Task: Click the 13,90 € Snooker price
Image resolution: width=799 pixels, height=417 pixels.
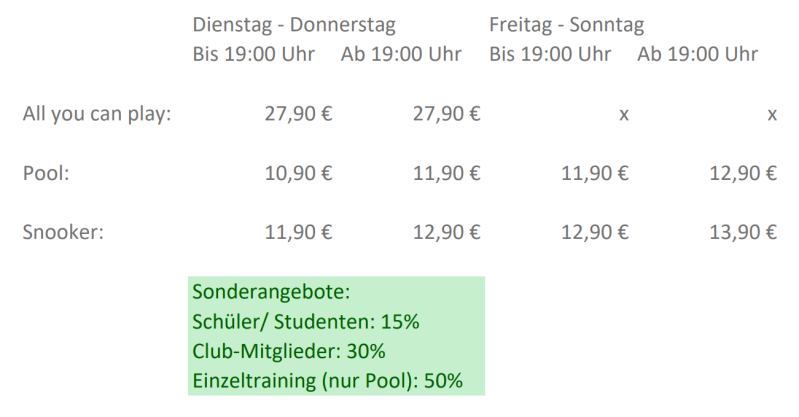Action: click(742, 233)
